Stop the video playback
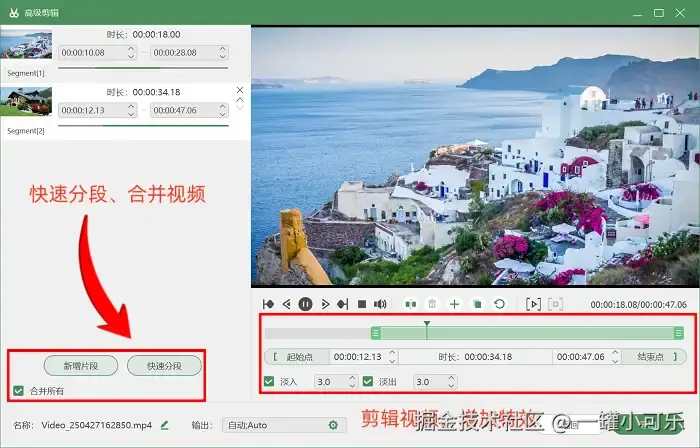 click(362, 304)
